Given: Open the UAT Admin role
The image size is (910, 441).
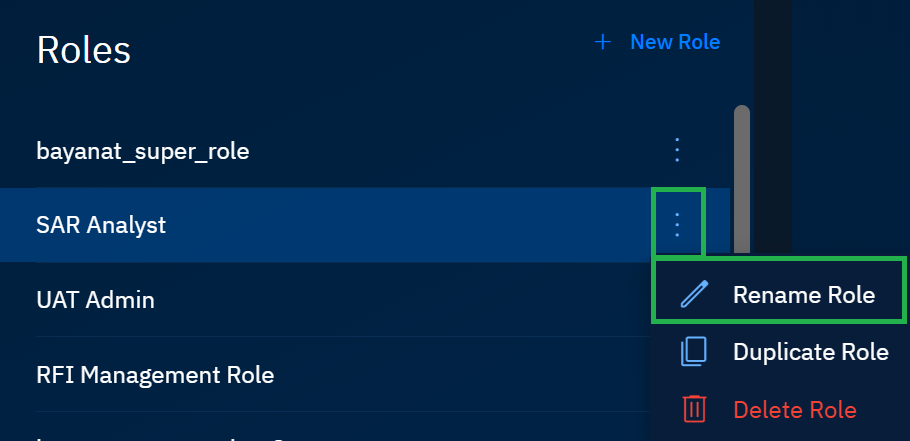Looking at the screenshot, I should click(95, 299).
